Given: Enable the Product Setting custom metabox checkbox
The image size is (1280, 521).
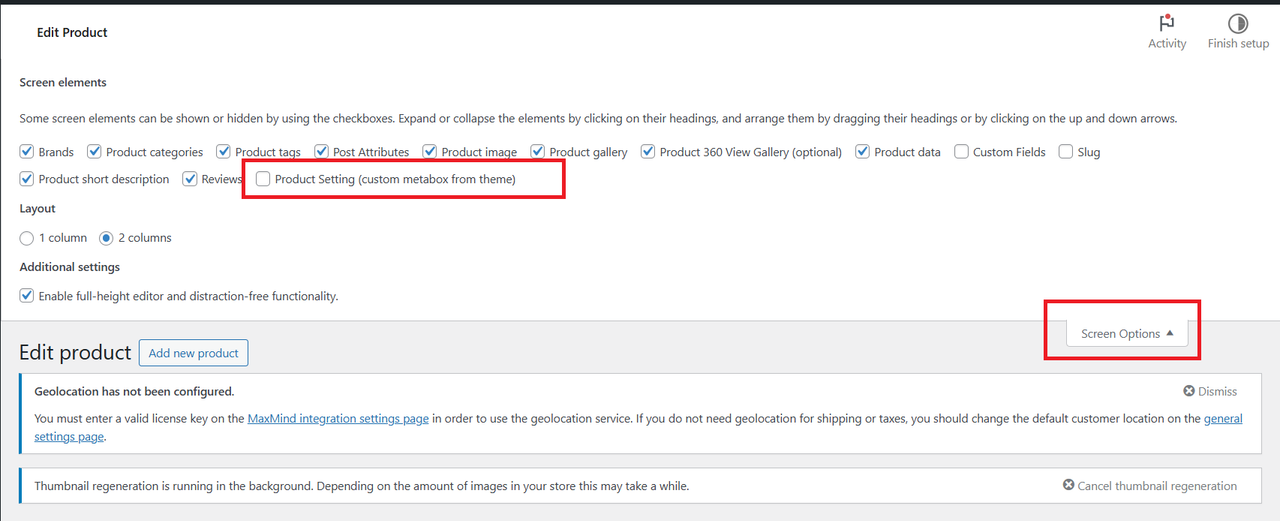Looking at the screenshot, I should tap(263, 179).
